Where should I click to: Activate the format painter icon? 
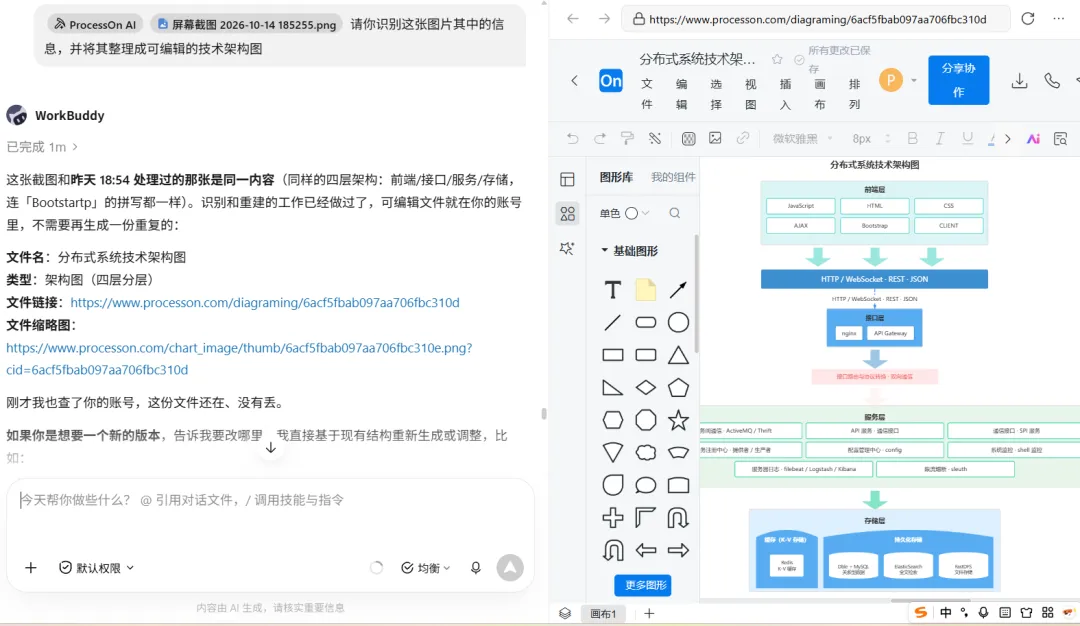(627, 138)
